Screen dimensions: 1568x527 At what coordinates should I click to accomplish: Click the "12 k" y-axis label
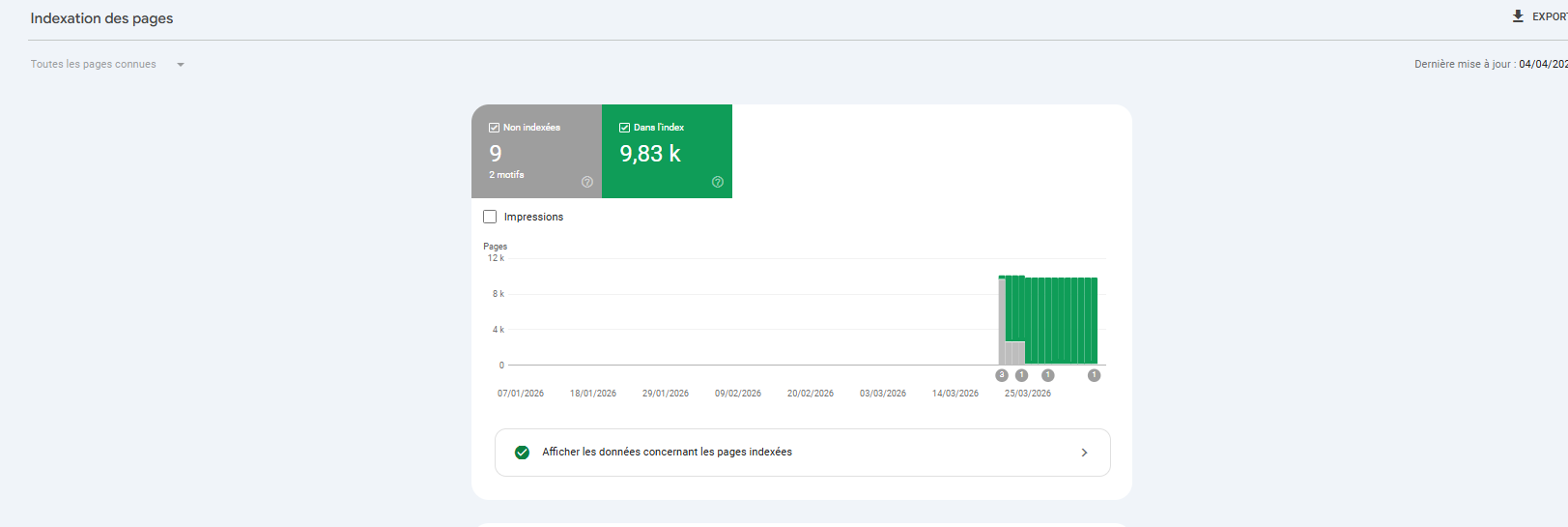[496, 258]
